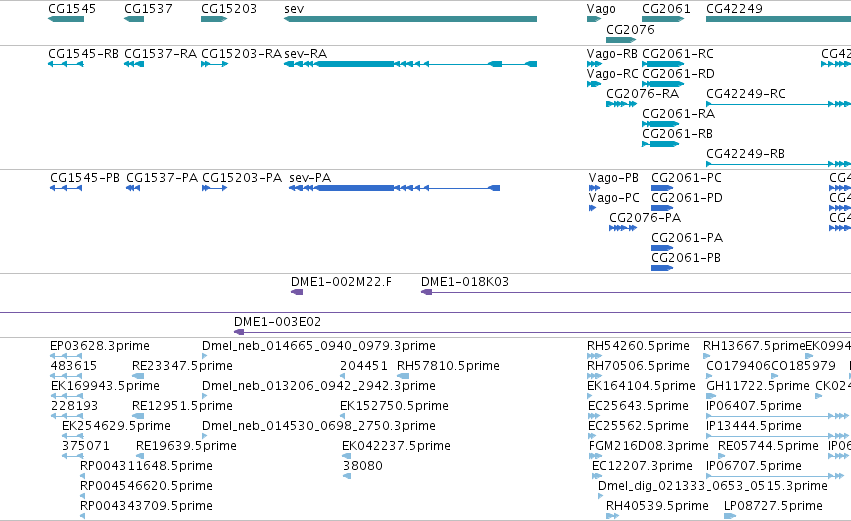Select protein label CG2061-PB
851x521 pixels.
(686, 258)
